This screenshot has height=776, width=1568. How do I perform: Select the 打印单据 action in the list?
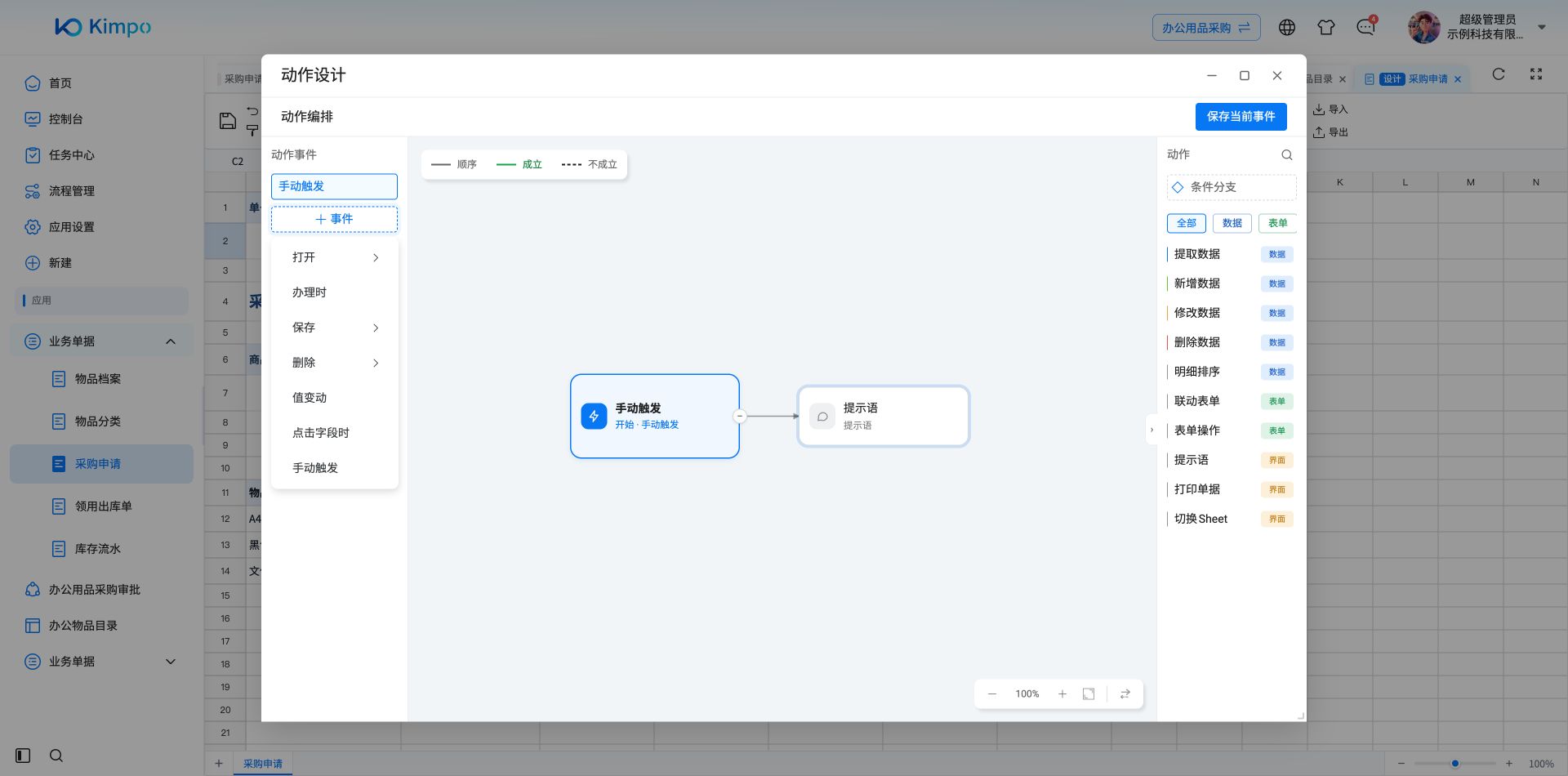(1230, 489)
